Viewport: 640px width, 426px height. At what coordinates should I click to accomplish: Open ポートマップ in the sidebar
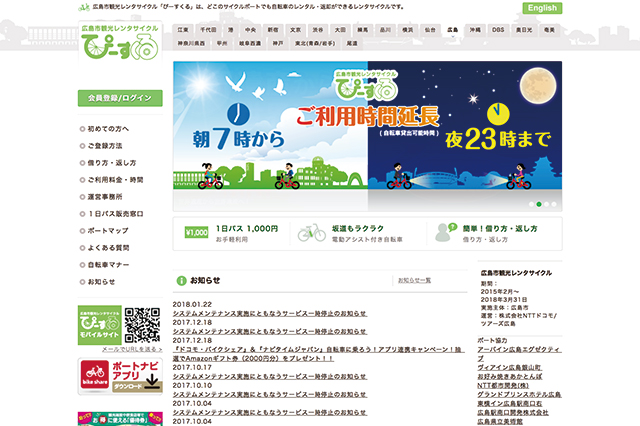click(x=108, y=231)
